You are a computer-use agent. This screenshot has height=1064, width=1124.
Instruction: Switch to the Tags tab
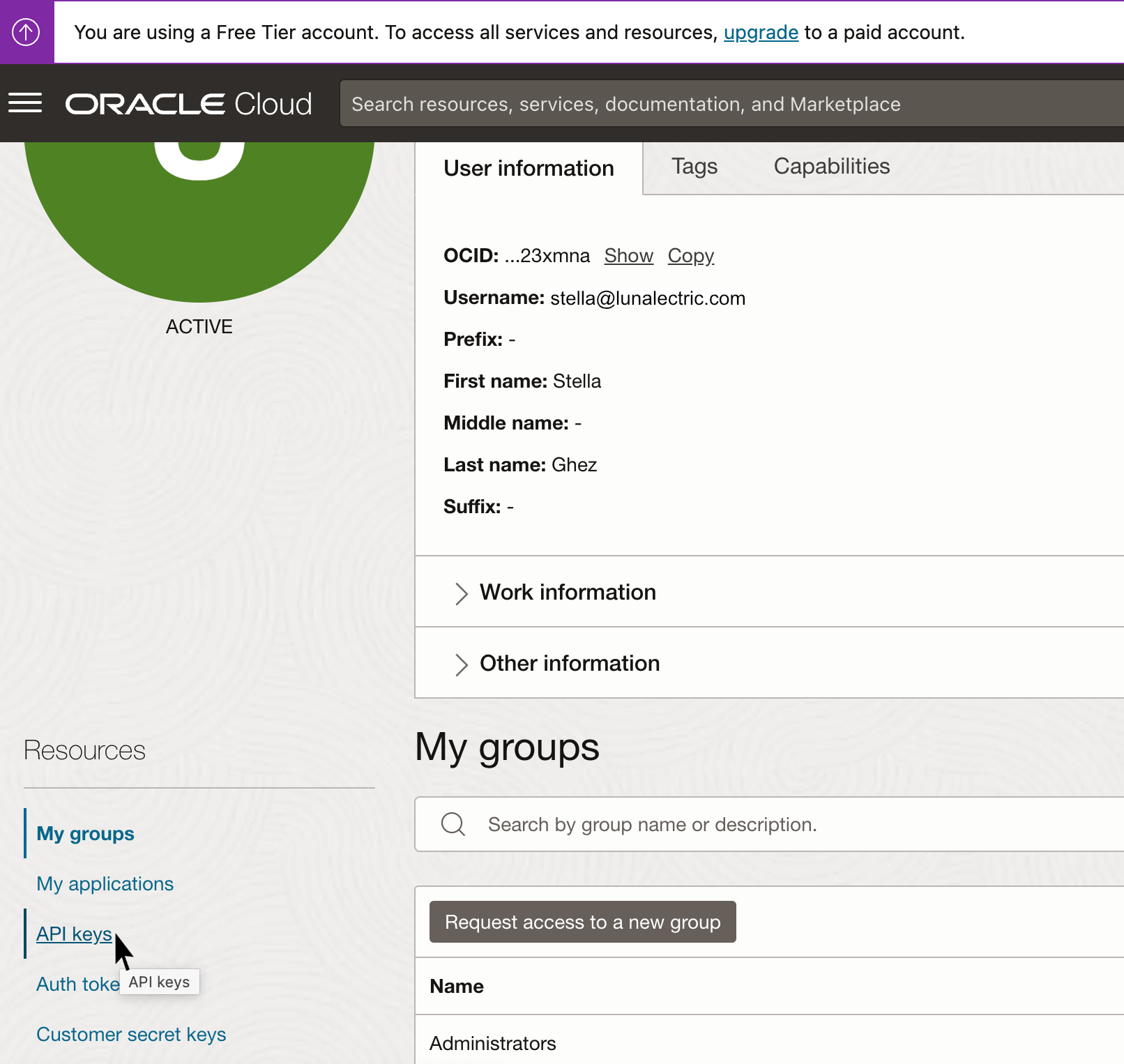(x=694, y=167)
